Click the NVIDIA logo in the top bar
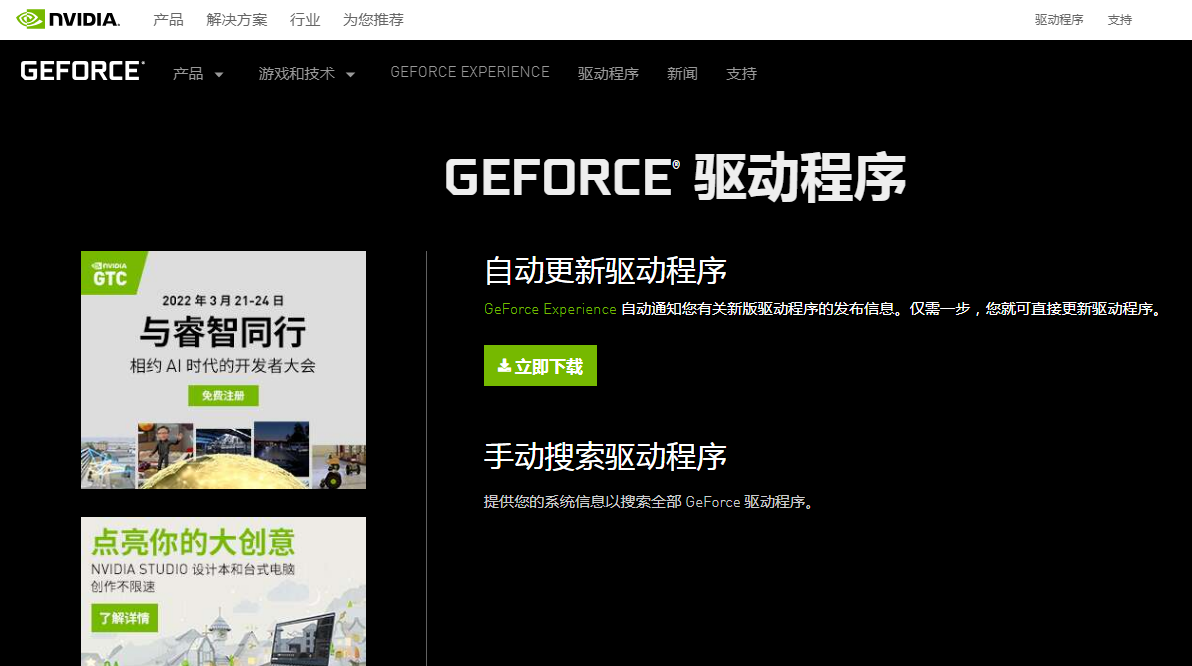Image resolution: width=1192 pixels, height=666 pixels. 68,19
